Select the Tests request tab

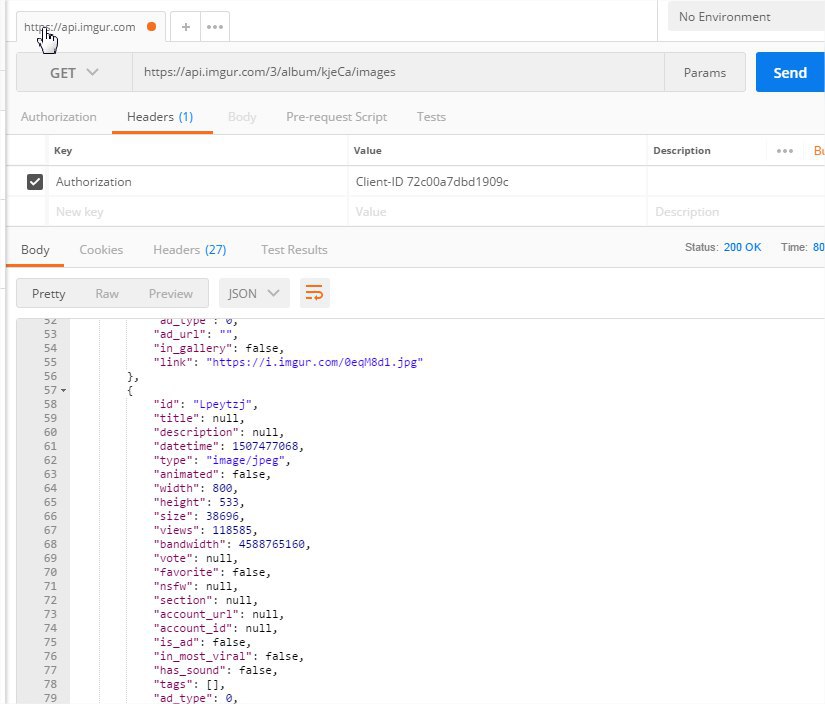(x=431, y=117)
